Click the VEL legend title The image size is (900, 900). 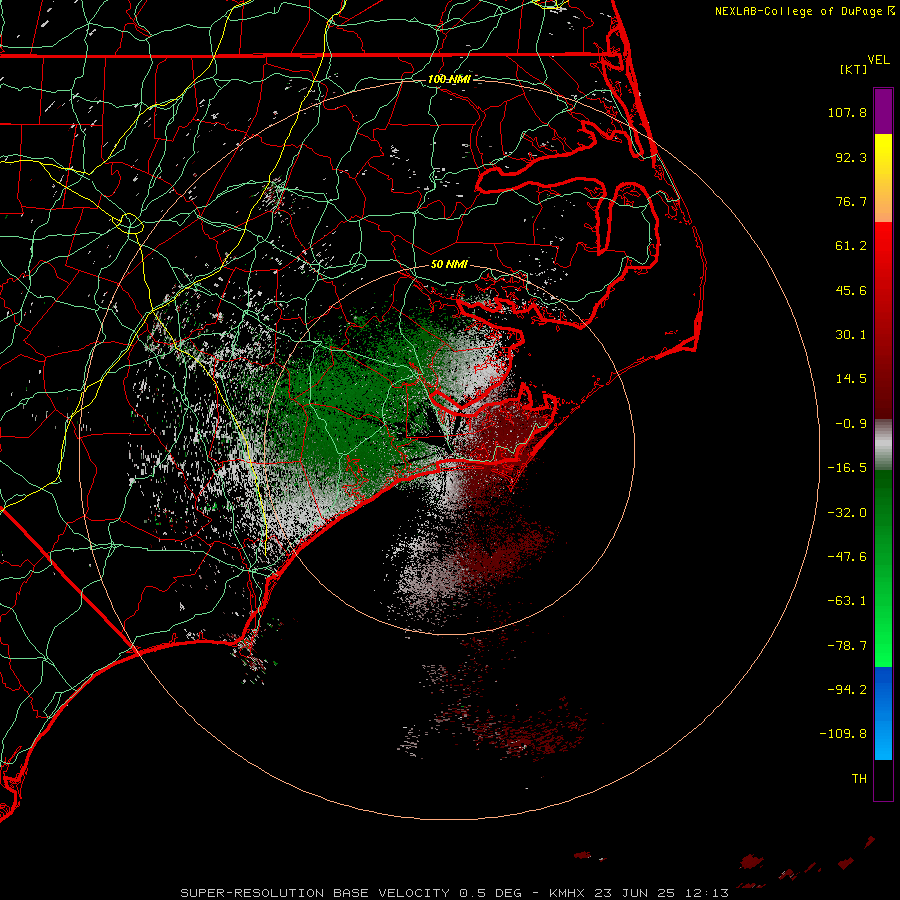878,60
